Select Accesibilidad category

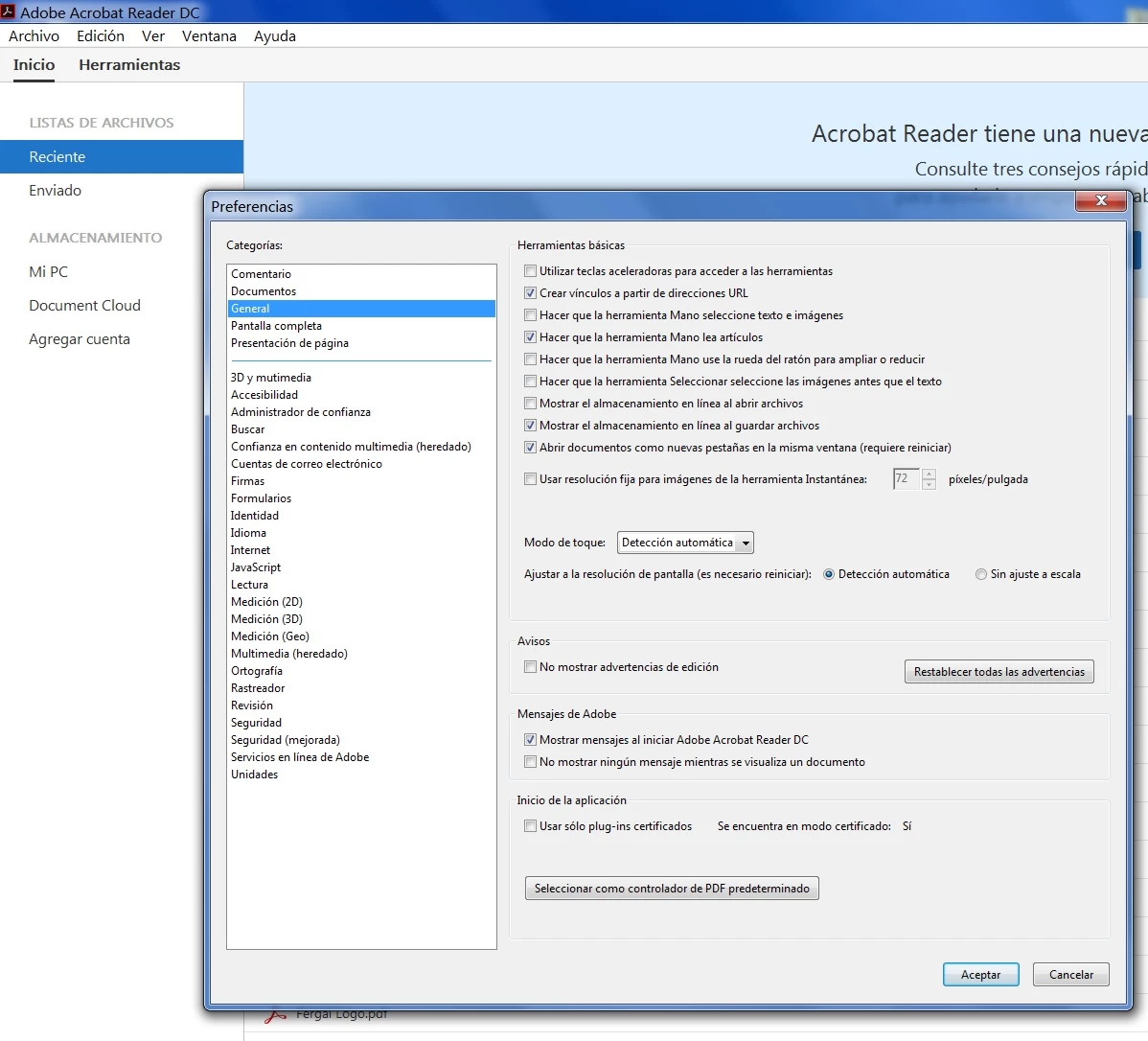pyautogui.click(x=361, y=395)
